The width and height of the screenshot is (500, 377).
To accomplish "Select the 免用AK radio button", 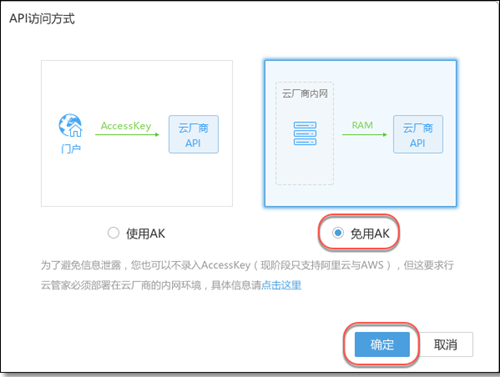I will pyautogui.click(x=338, y=233).
